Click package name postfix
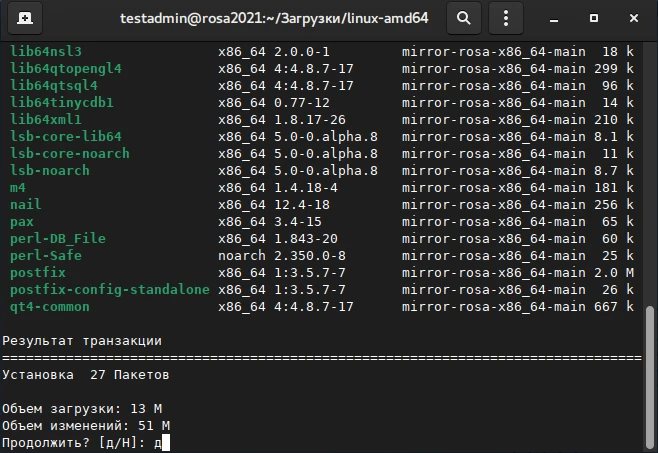Viewport: 658px width, 453px height. 38,272
